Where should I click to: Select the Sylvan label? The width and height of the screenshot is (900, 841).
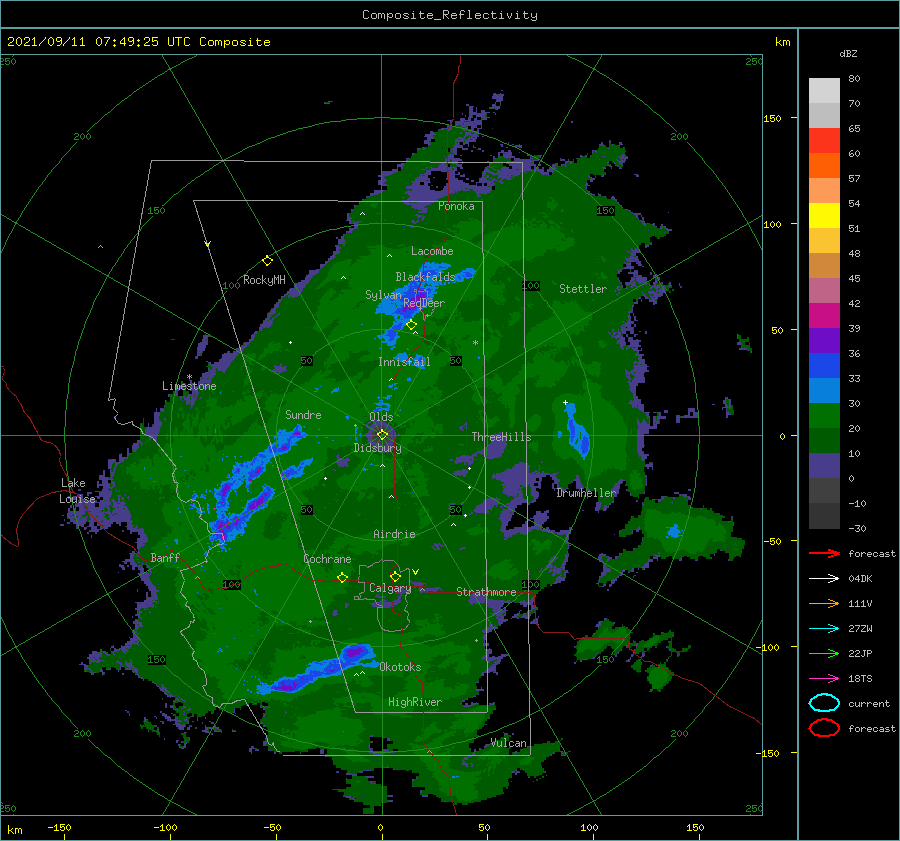tap(383, 295)
